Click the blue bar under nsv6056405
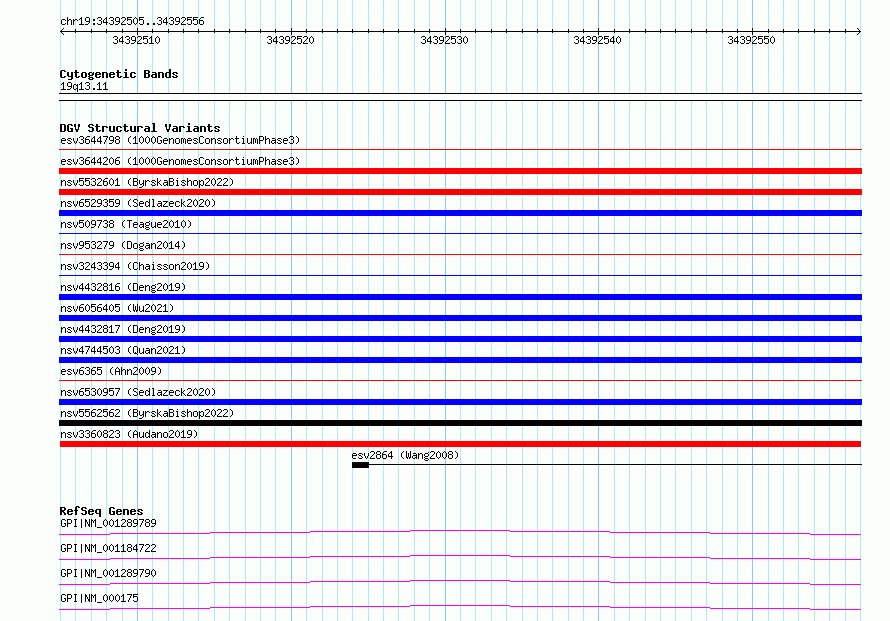The height and width of the screenshot is (621, 890). [460, 318]
